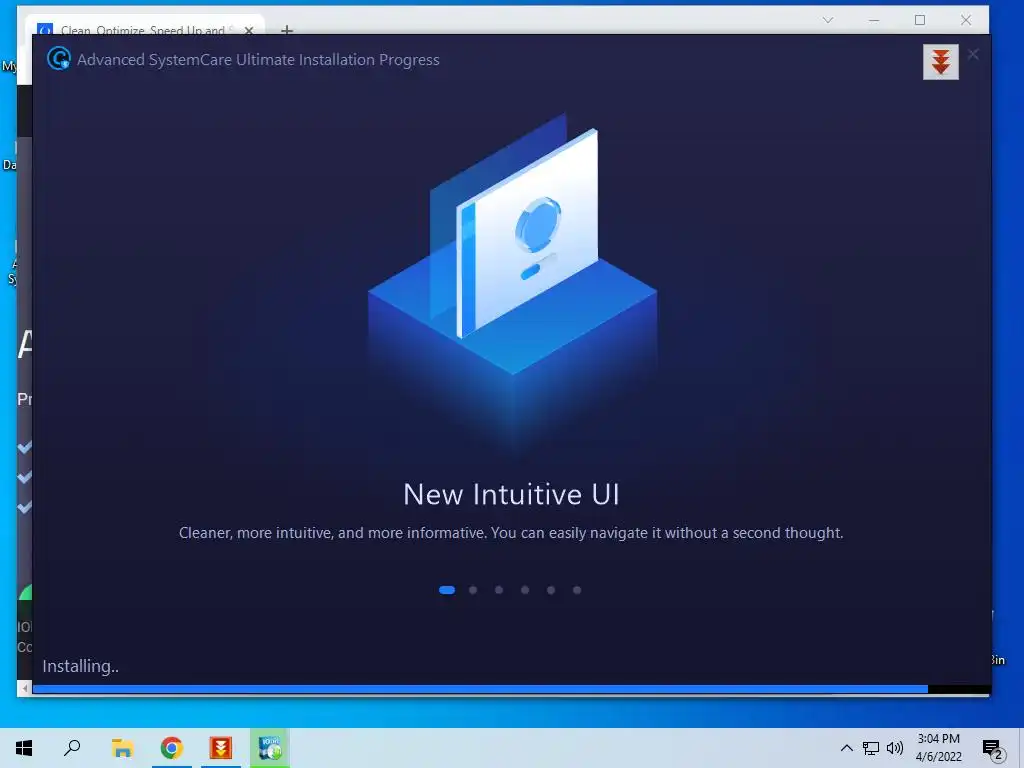Viewport: 1024px width, 768px height.
Task: Open volume control tray icon
Action: [895, 748]
